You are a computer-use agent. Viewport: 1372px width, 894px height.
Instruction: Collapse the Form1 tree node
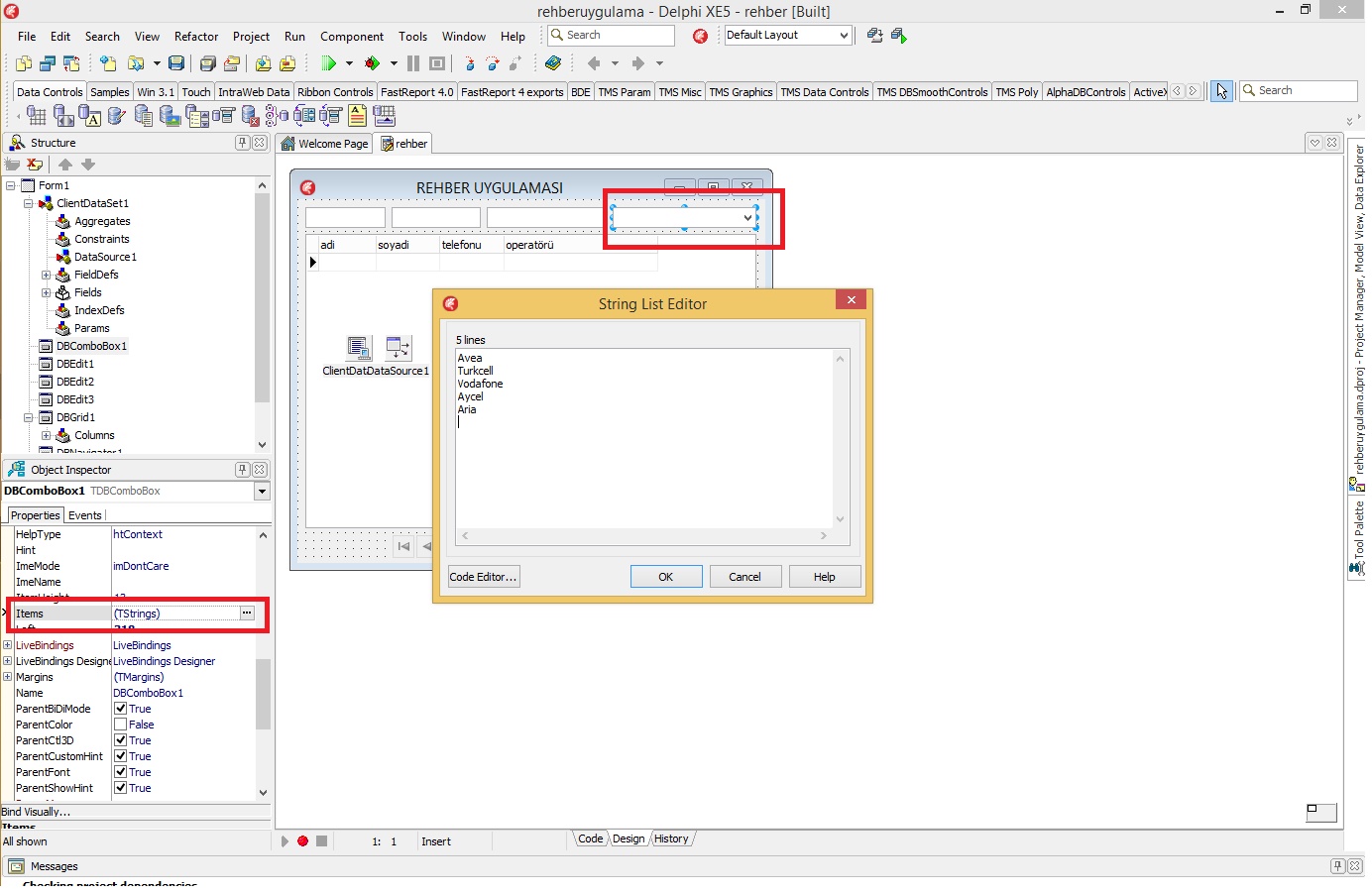[11, 185]
